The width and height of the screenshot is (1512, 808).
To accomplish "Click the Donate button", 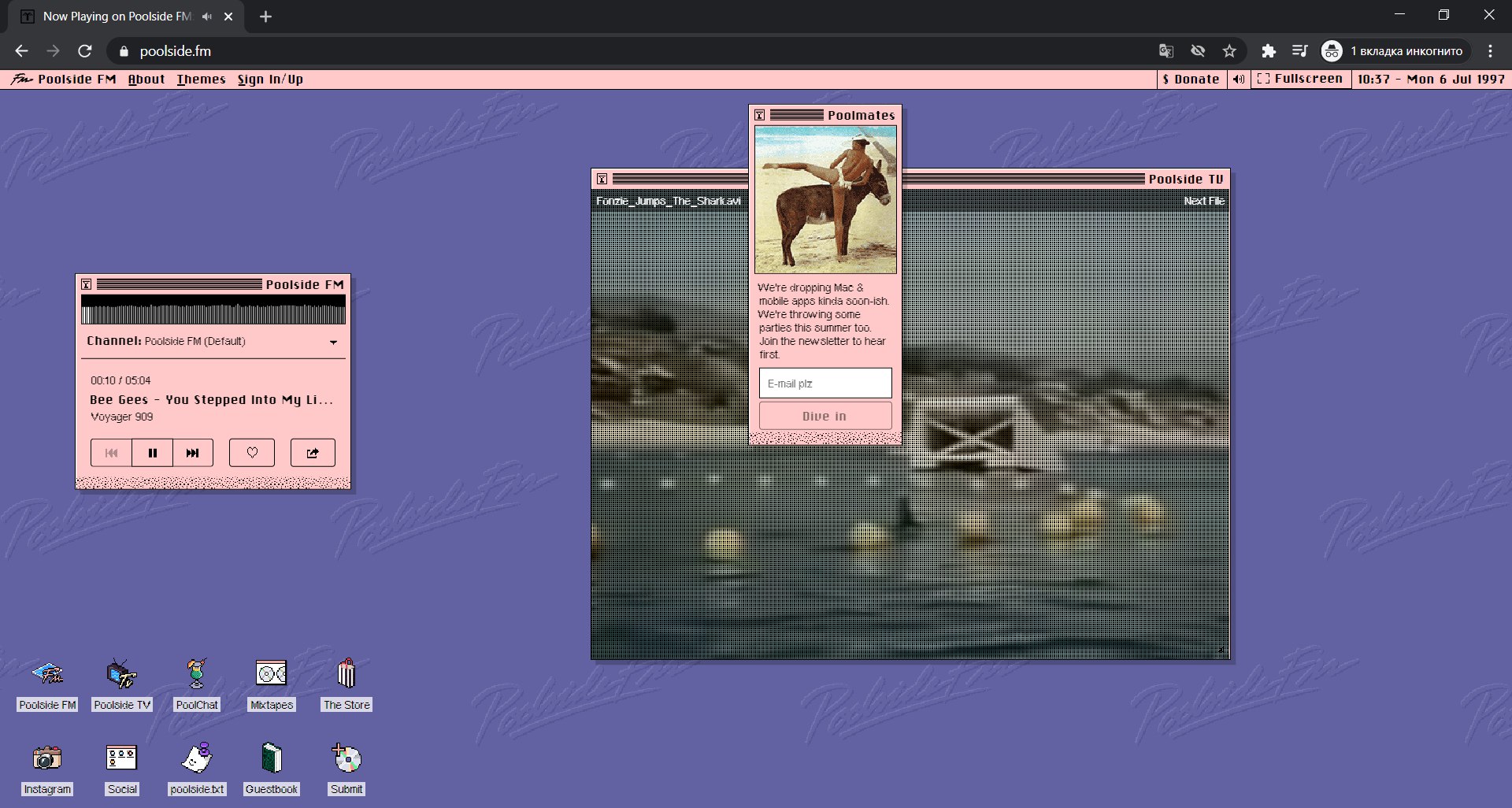I will point(1191,79).
